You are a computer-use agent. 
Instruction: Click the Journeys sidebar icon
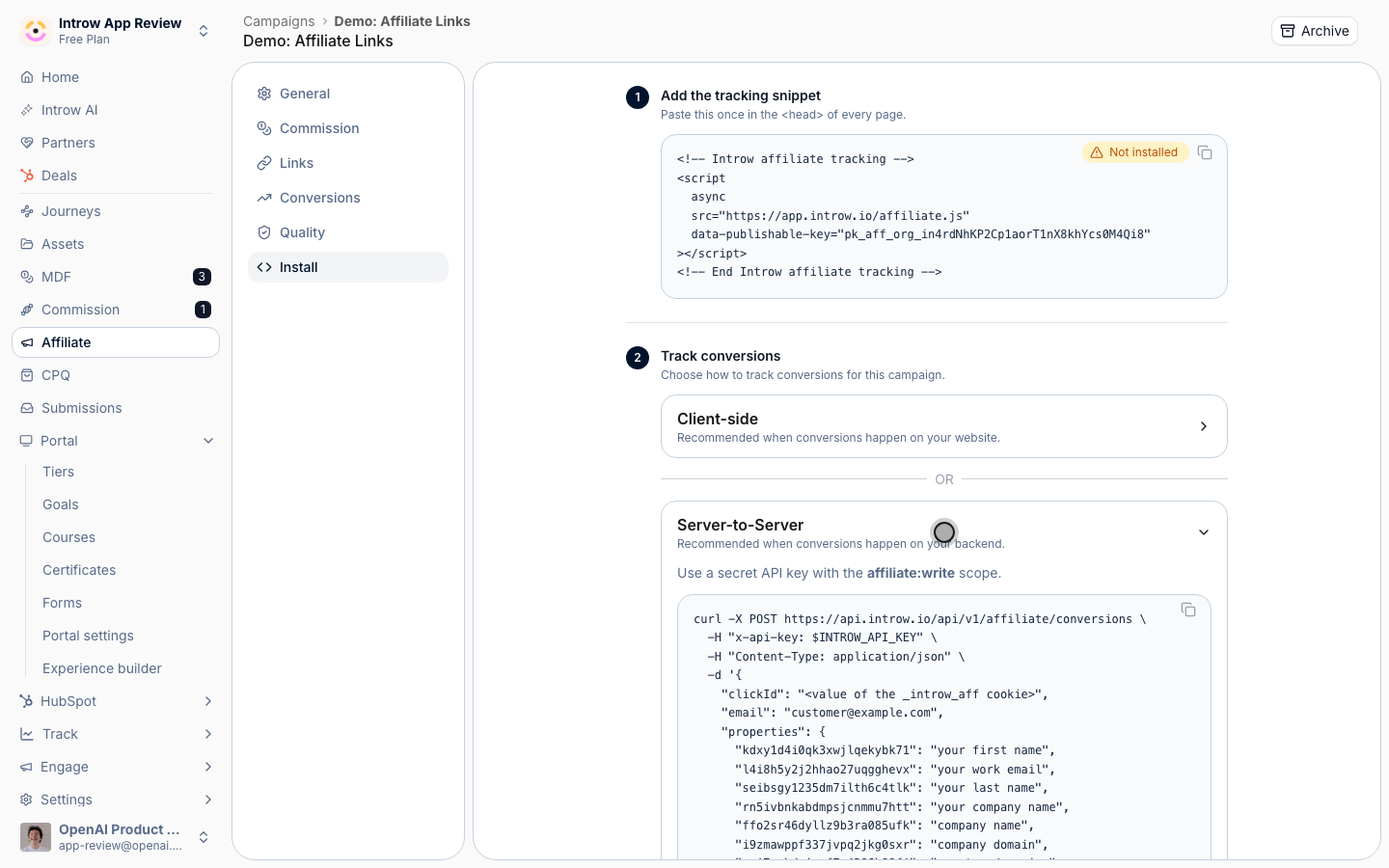(27, 211)
